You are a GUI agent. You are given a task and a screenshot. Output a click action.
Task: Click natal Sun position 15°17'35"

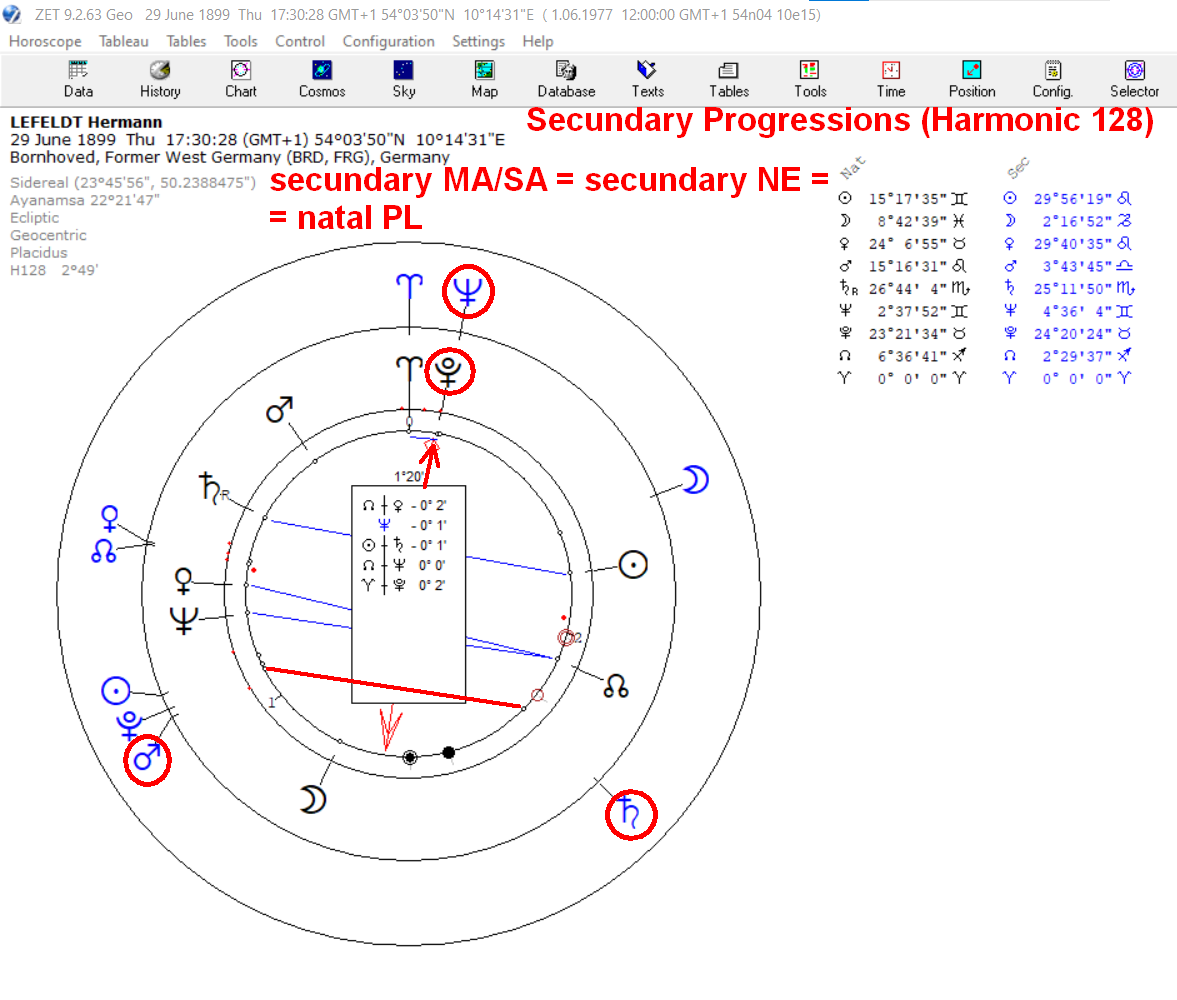(908, 199)
